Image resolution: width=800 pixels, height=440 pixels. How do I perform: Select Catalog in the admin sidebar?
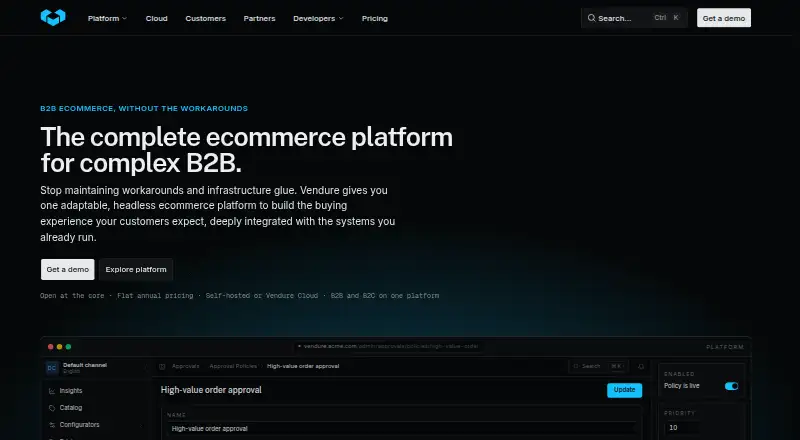70,408
